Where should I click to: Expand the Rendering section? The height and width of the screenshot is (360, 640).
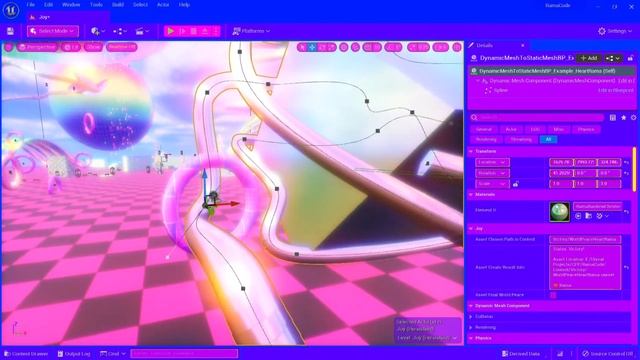[471, 327]
